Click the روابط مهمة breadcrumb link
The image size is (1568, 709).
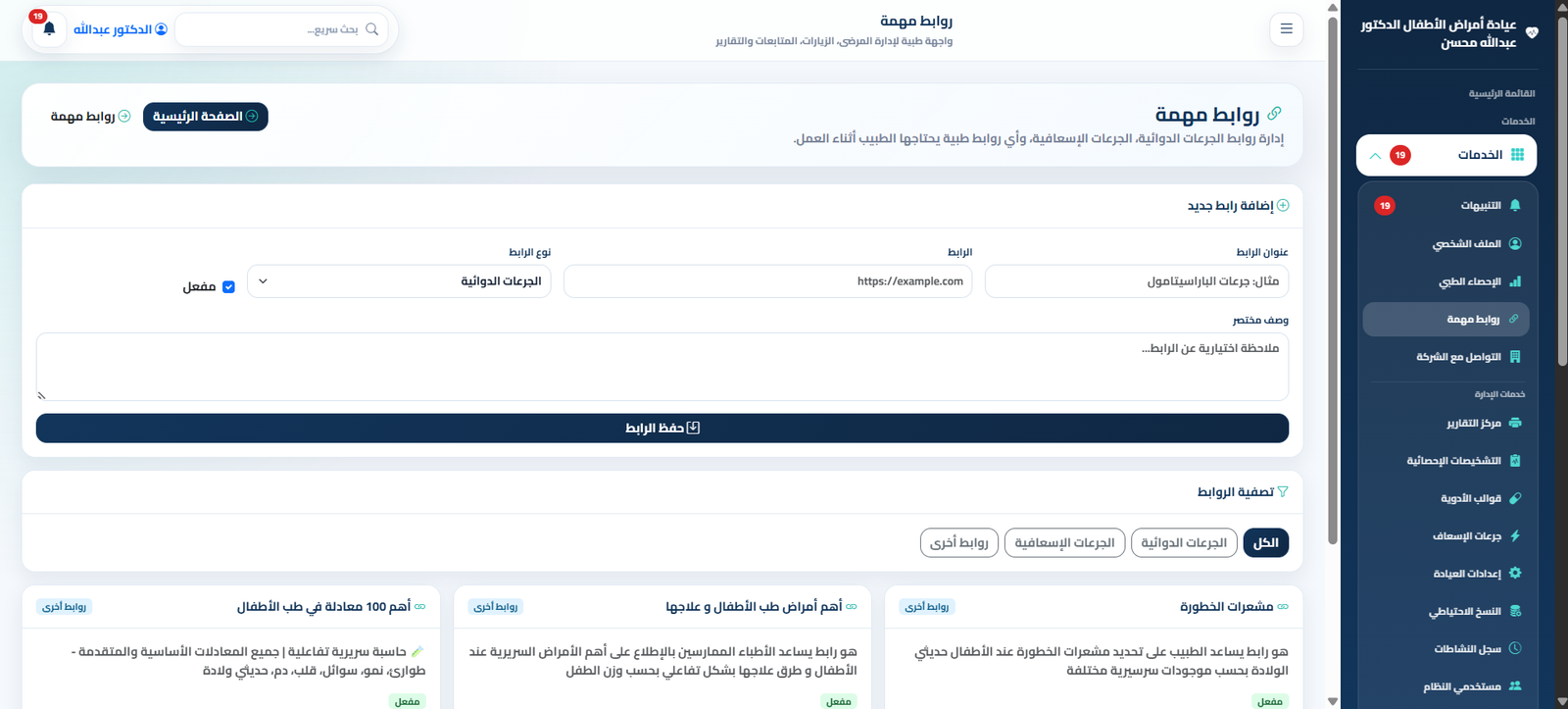coord(90,116)
